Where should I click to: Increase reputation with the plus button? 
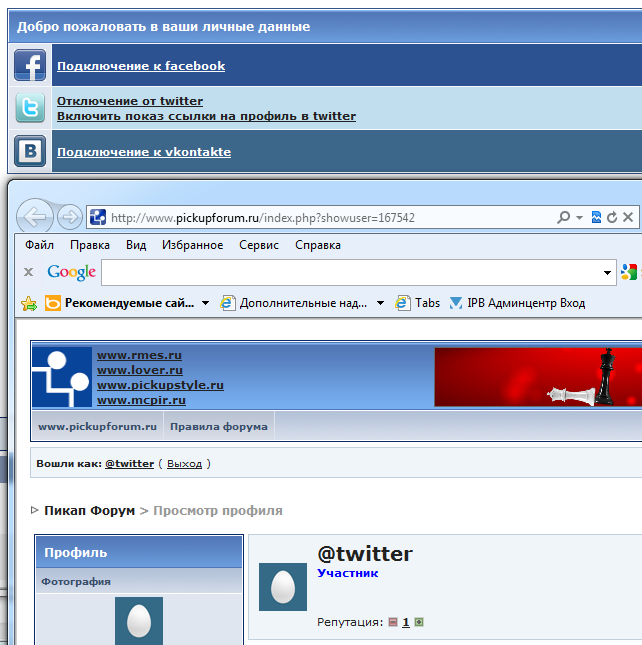(419, 622)
